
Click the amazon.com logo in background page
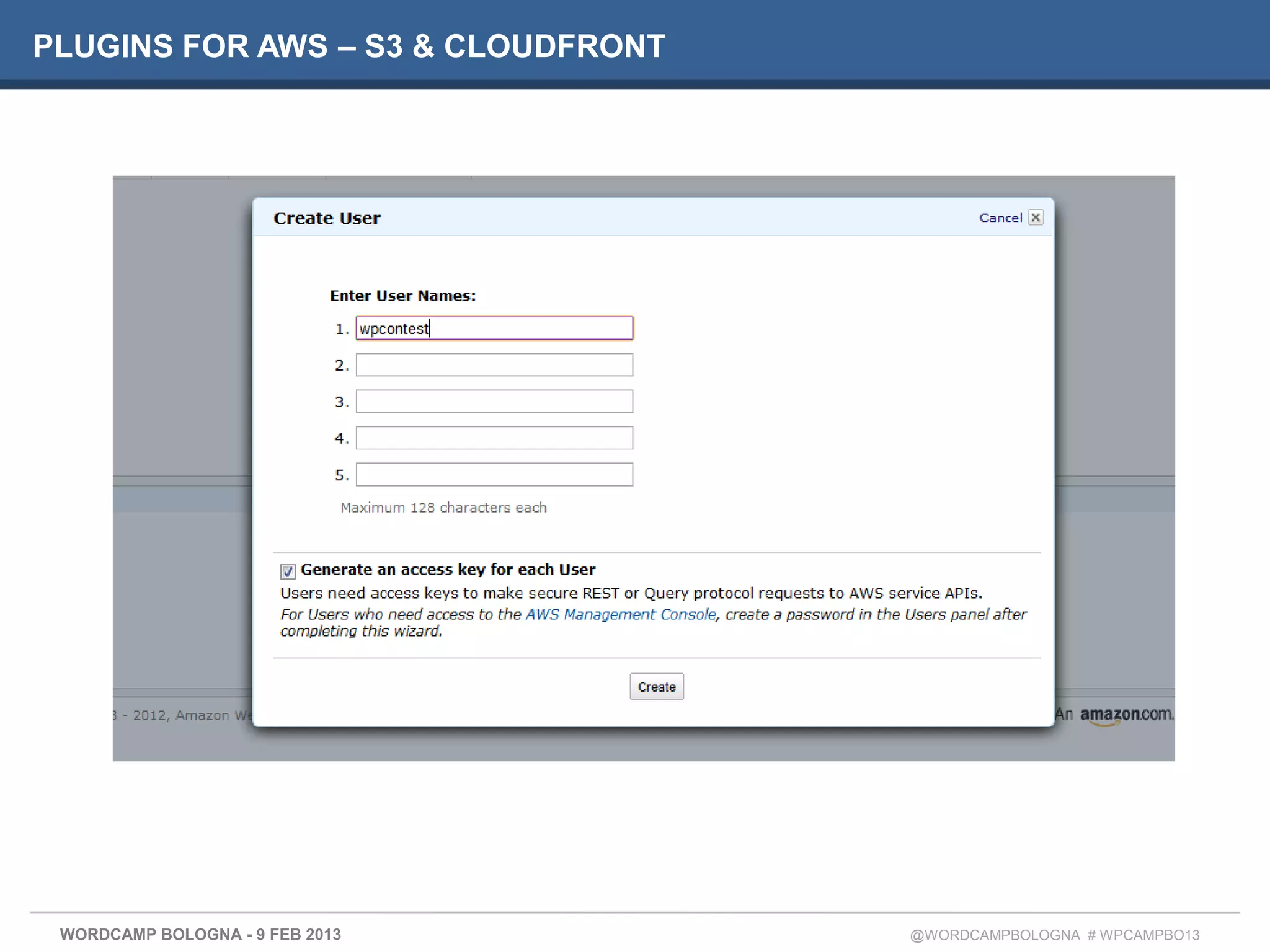tap(1126, 715)
